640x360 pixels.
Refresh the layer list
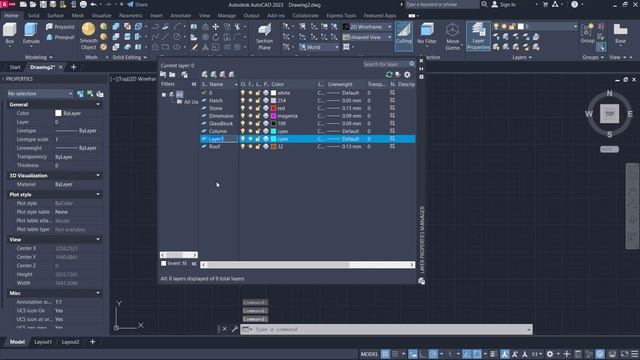click(x=389, y=74)
